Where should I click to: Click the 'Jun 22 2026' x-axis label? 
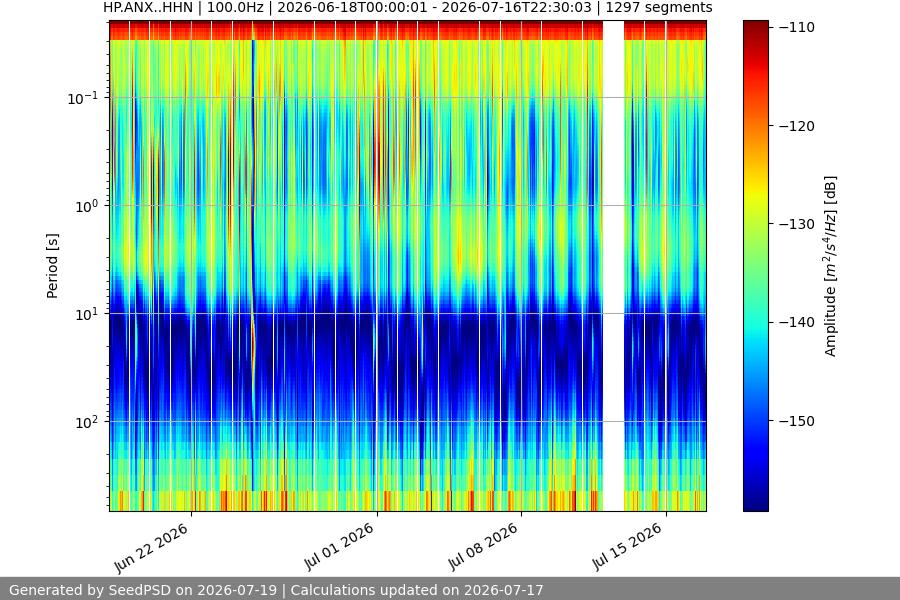tap(152, 548)
